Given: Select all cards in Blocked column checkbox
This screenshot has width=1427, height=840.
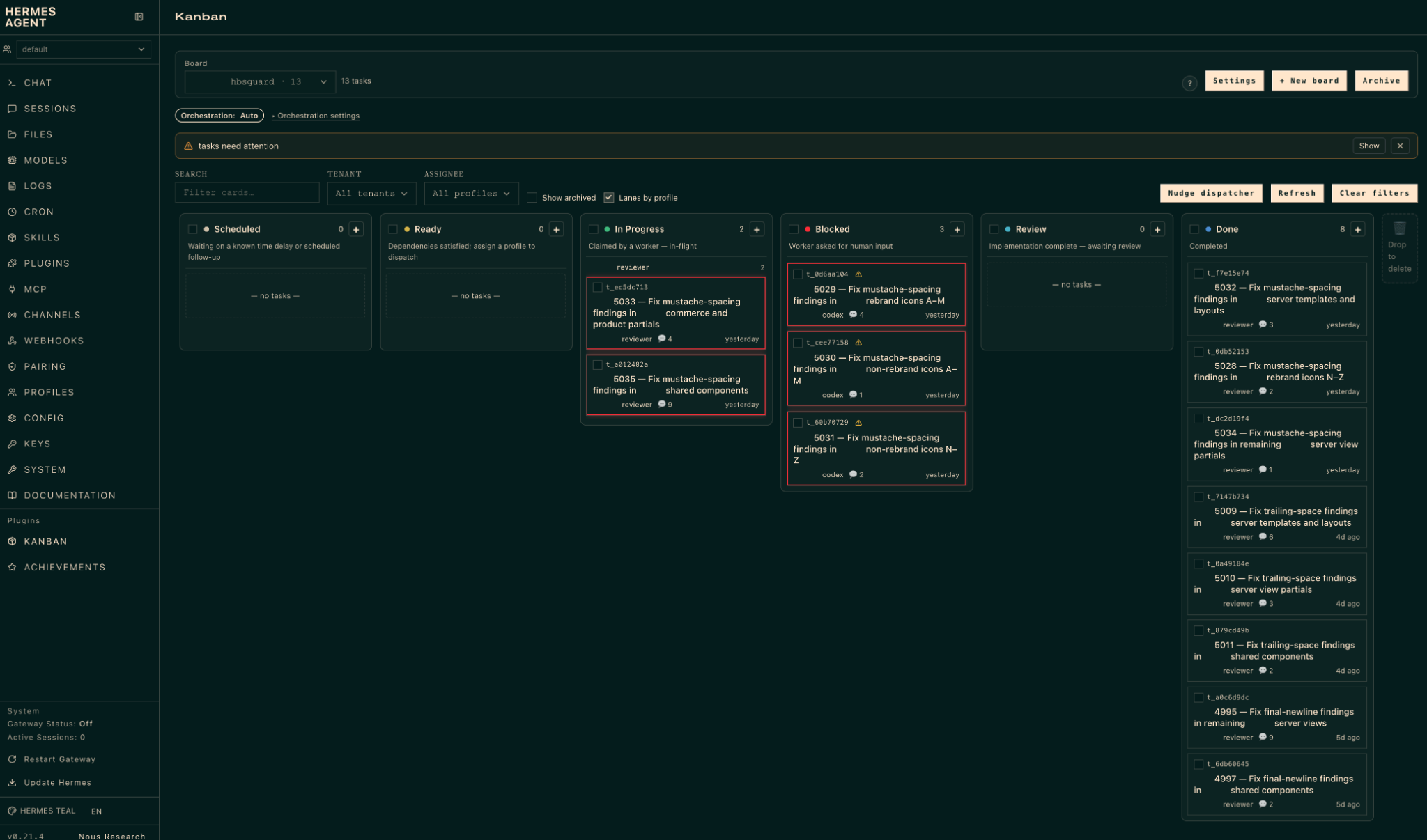Looking at the screenshot, I should pos(794,229).
